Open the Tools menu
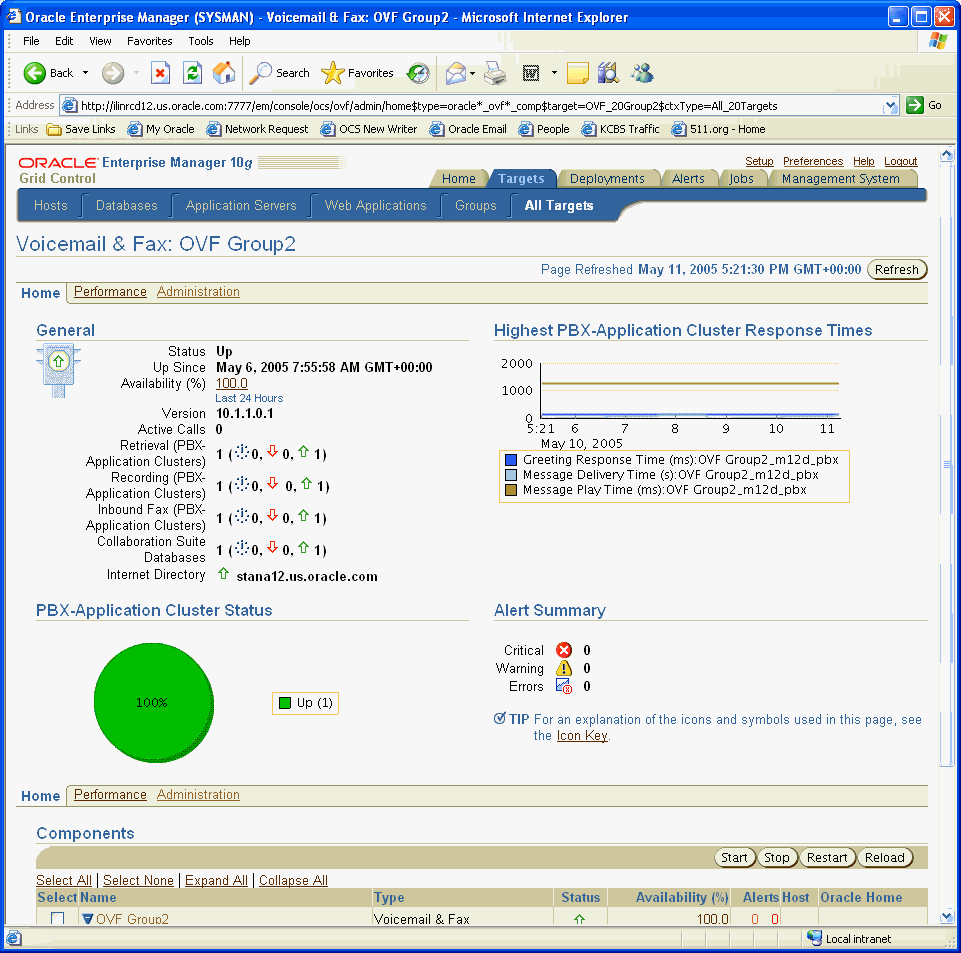The height and width of the screenshot is (953, 961). click(x=200, y=41)
